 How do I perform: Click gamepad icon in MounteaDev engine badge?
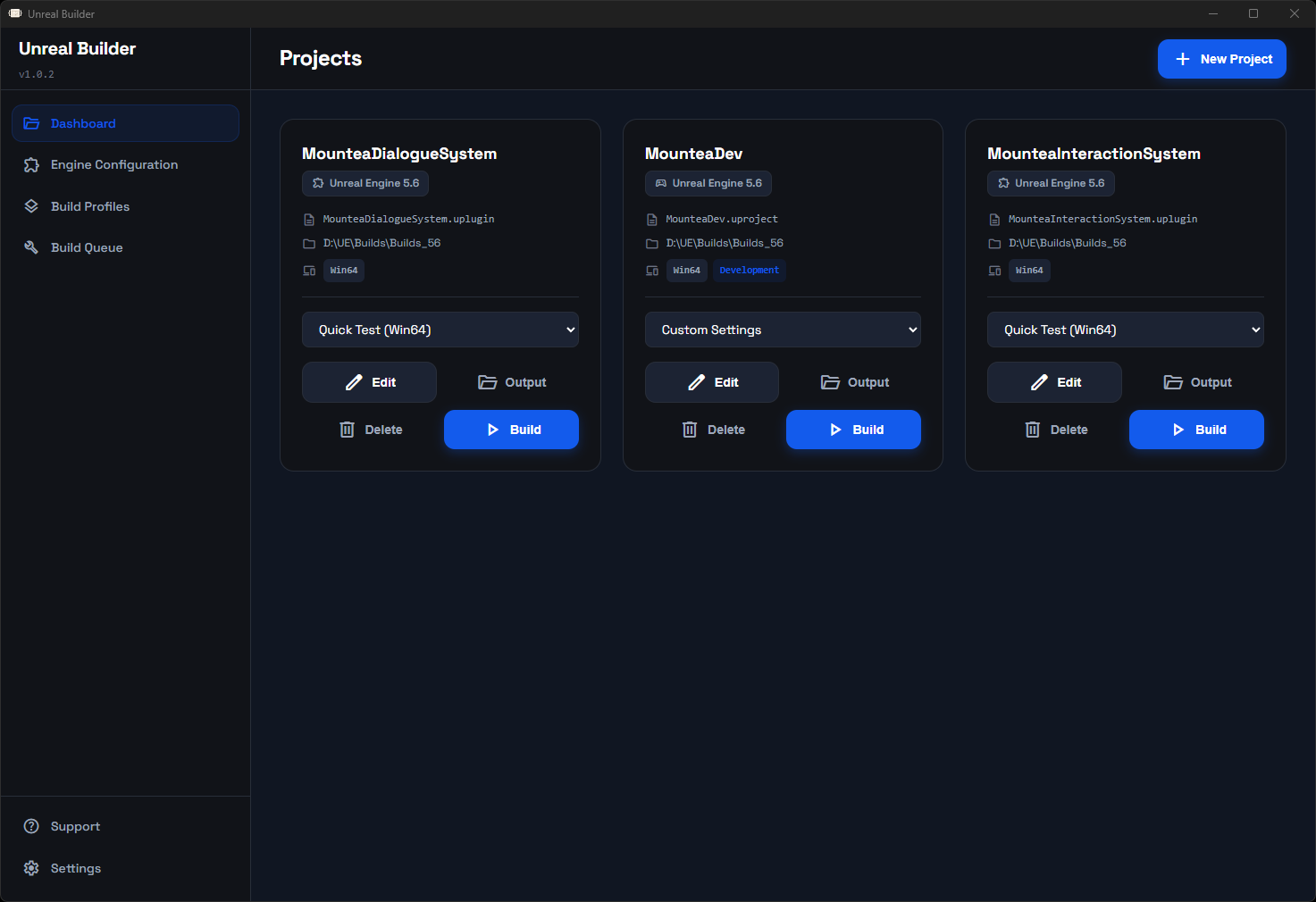pos(661,183)
